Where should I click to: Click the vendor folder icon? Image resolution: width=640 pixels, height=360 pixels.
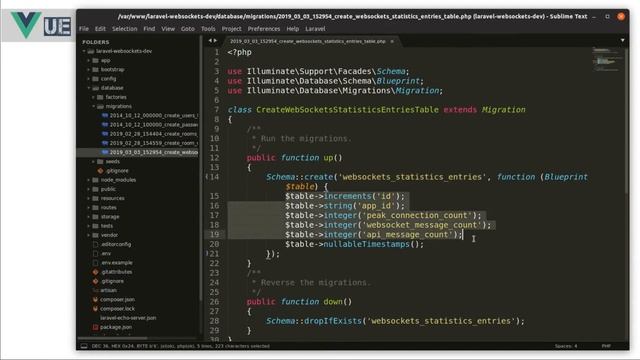coord(96,235)
